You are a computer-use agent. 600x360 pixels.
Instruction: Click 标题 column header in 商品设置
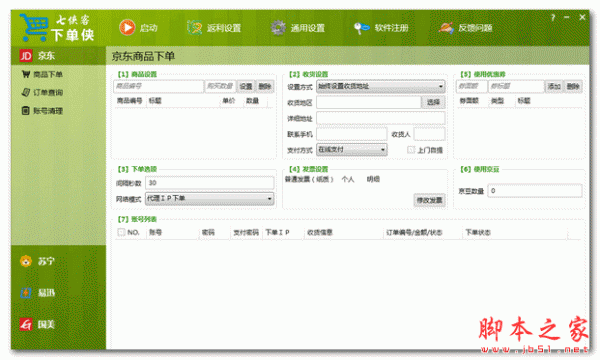coord(155,101)
